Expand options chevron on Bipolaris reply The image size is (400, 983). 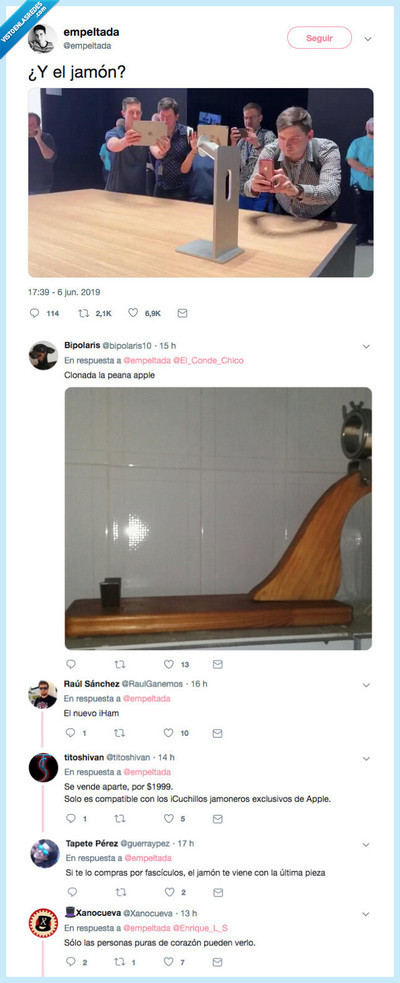coord(366,346)
